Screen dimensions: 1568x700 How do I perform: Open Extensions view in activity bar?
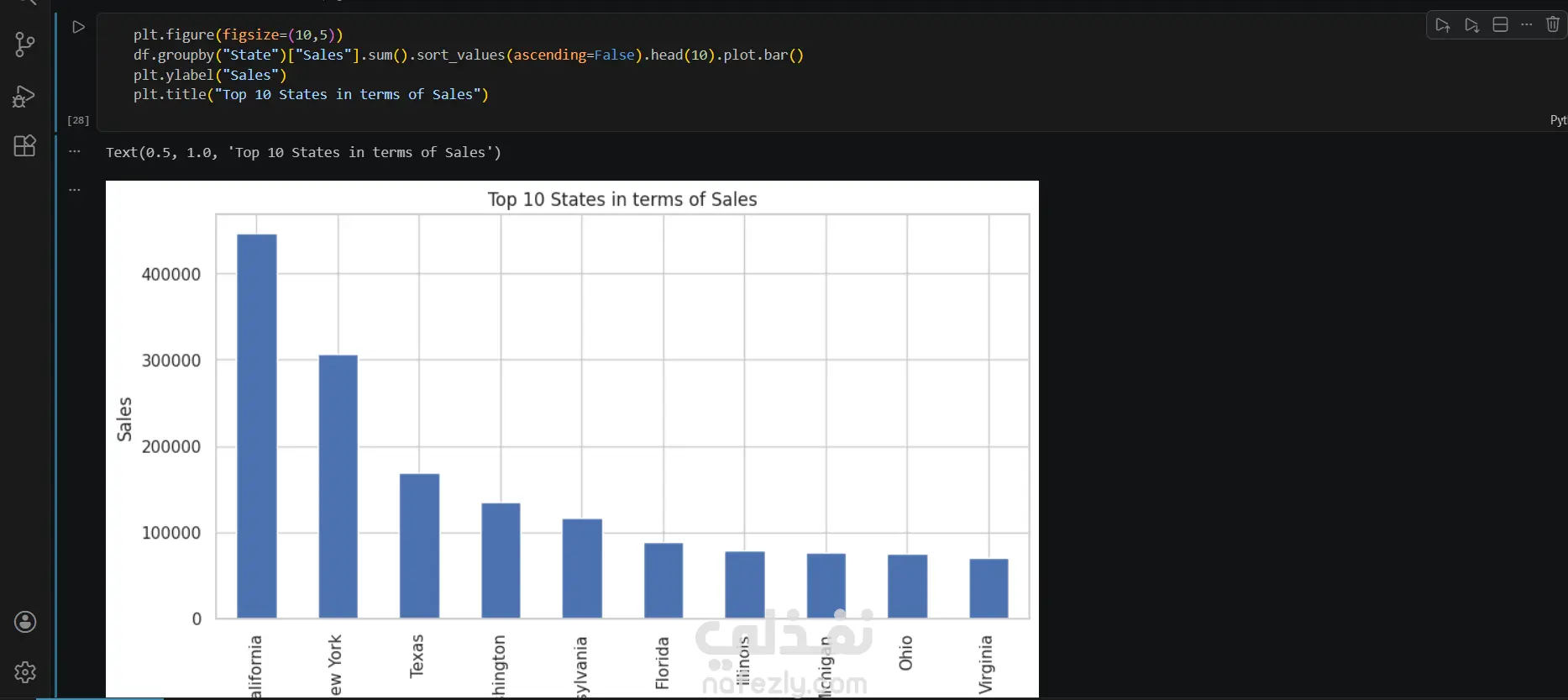25,146
